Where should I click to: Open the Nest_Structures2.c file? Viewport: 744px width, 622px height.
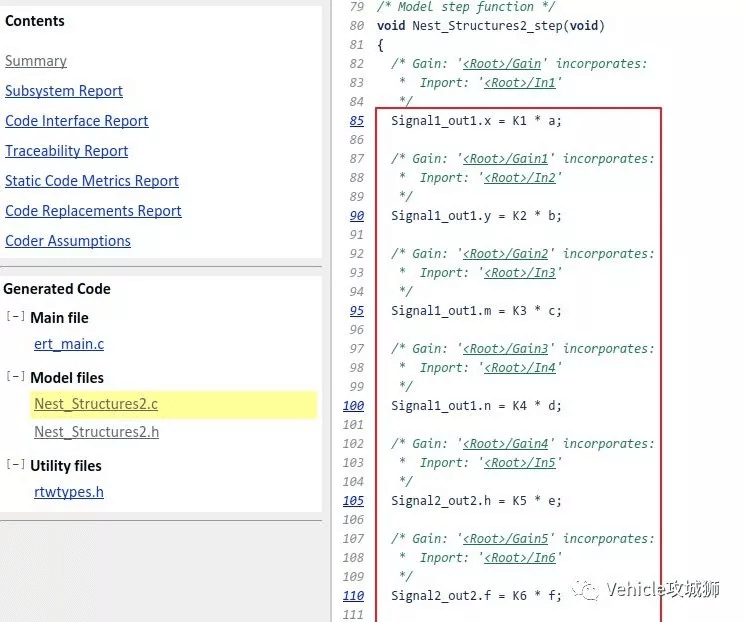[96, 404]
